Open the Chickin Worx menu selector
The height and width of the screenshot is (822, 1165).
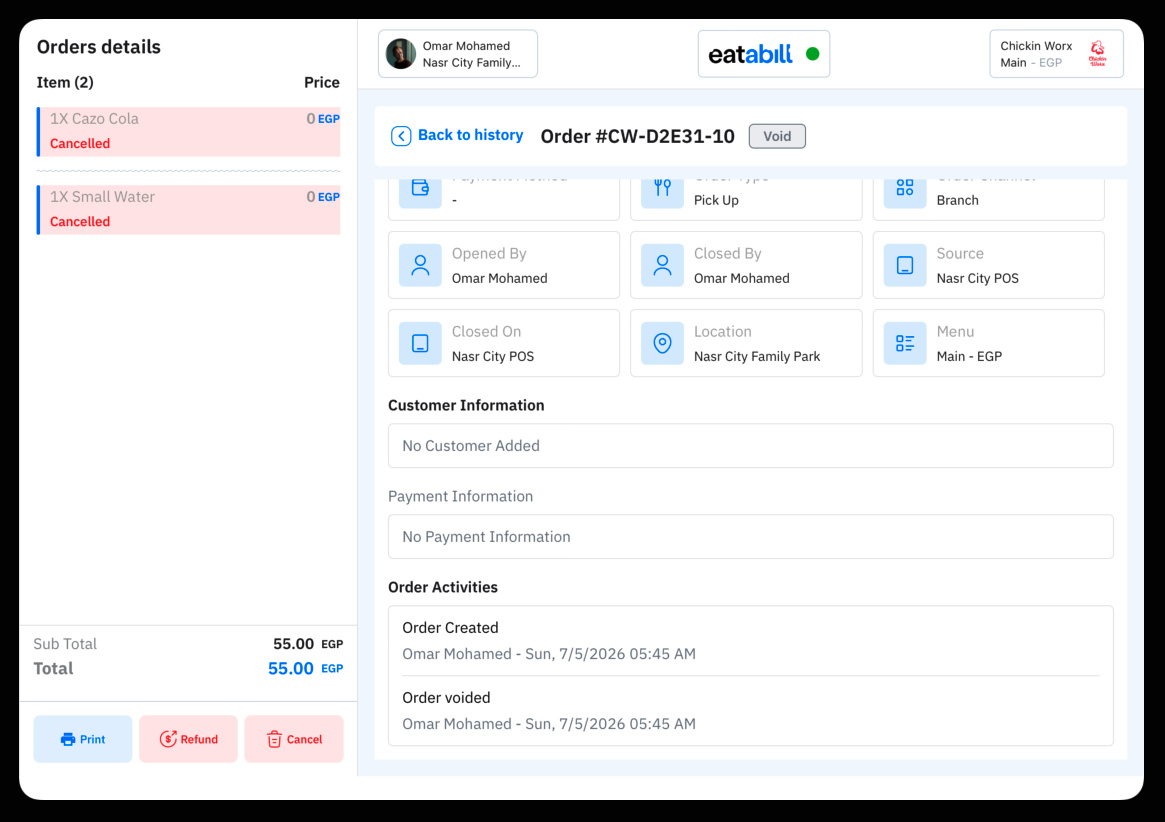1056,54
